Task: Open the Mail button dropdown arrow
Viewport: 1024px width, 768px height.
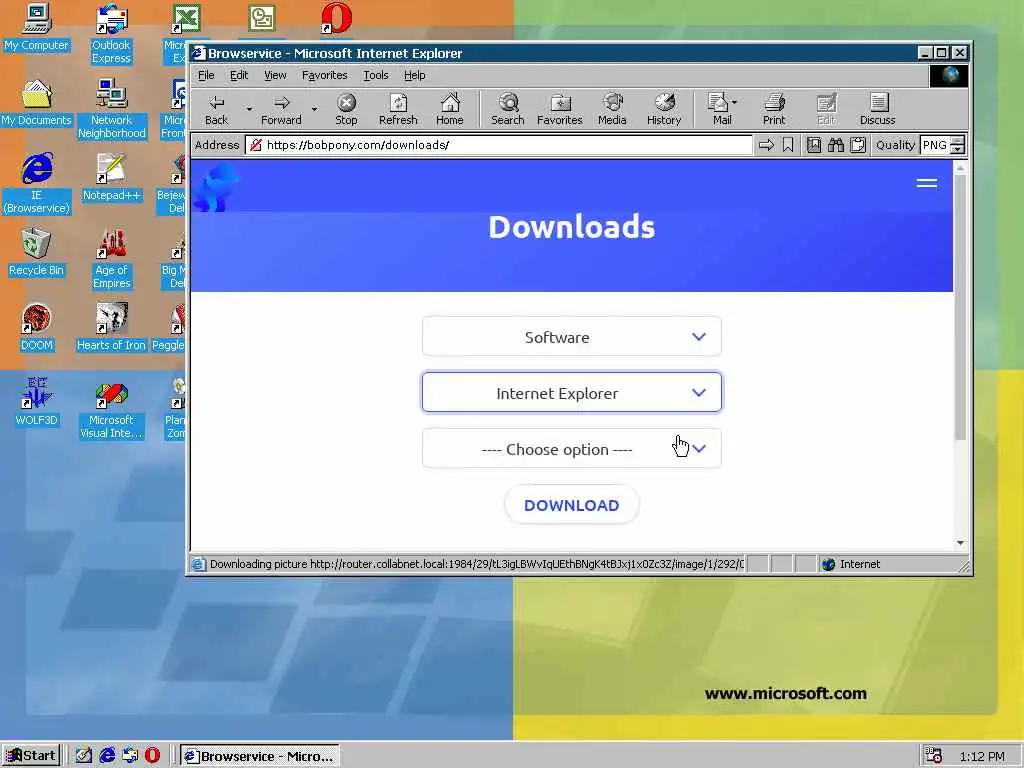Action: [735, 103]
